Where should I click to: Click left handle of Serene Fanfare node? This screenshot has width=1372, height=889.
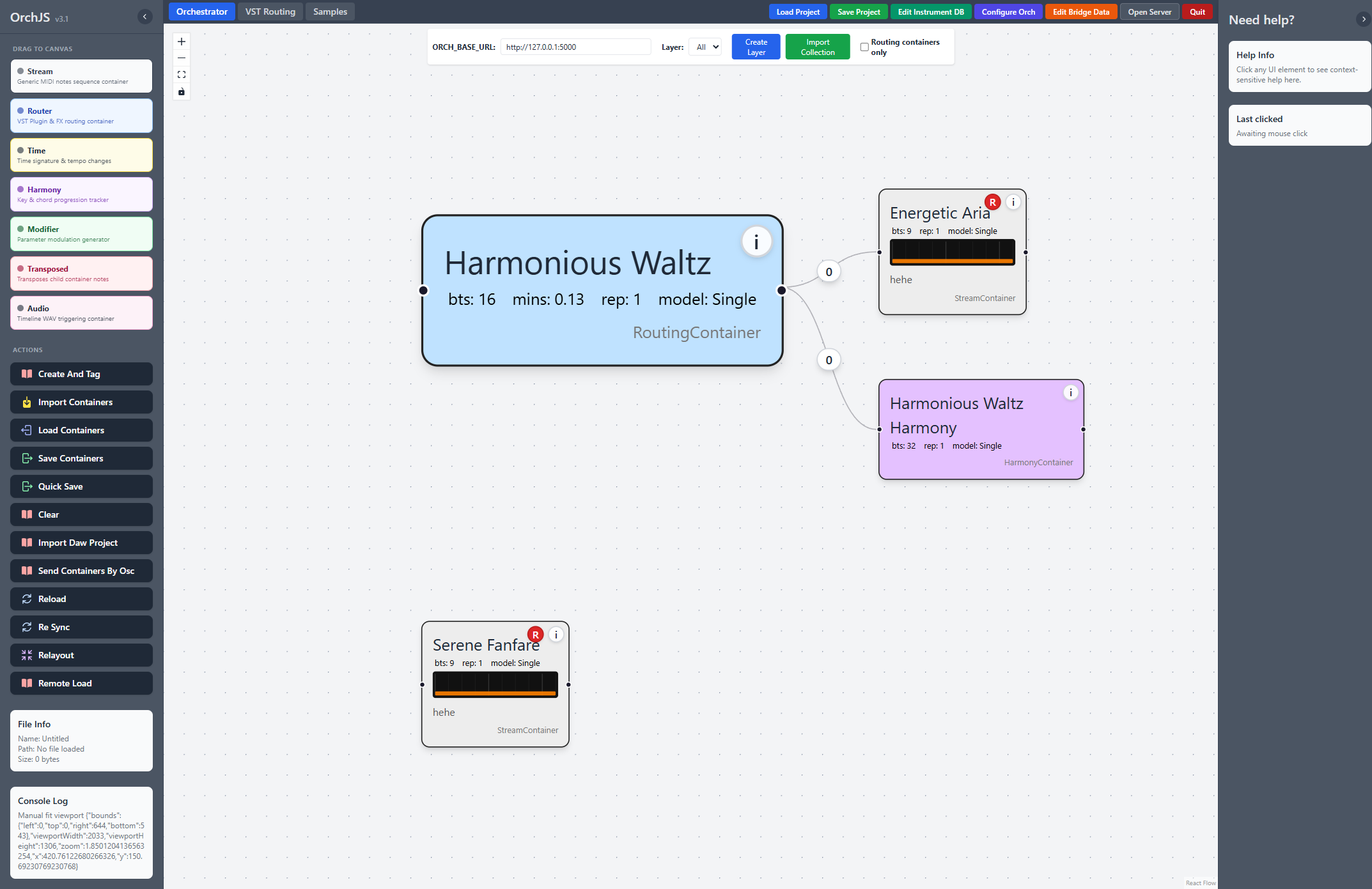[422, 684]
